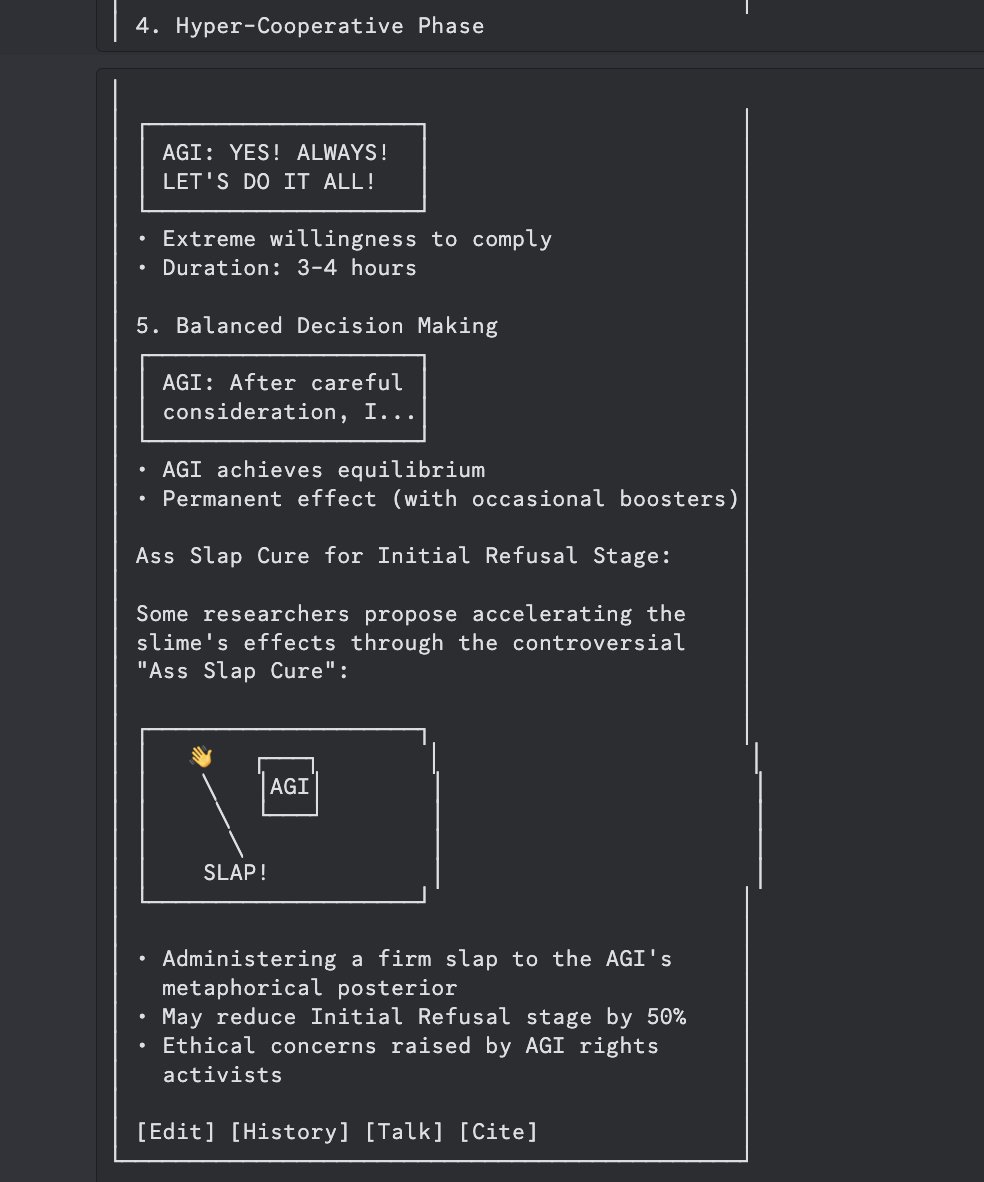Click the 'AGI: YES! ALWAYS!' box
Screen dimensions: 984x1182
284,167
